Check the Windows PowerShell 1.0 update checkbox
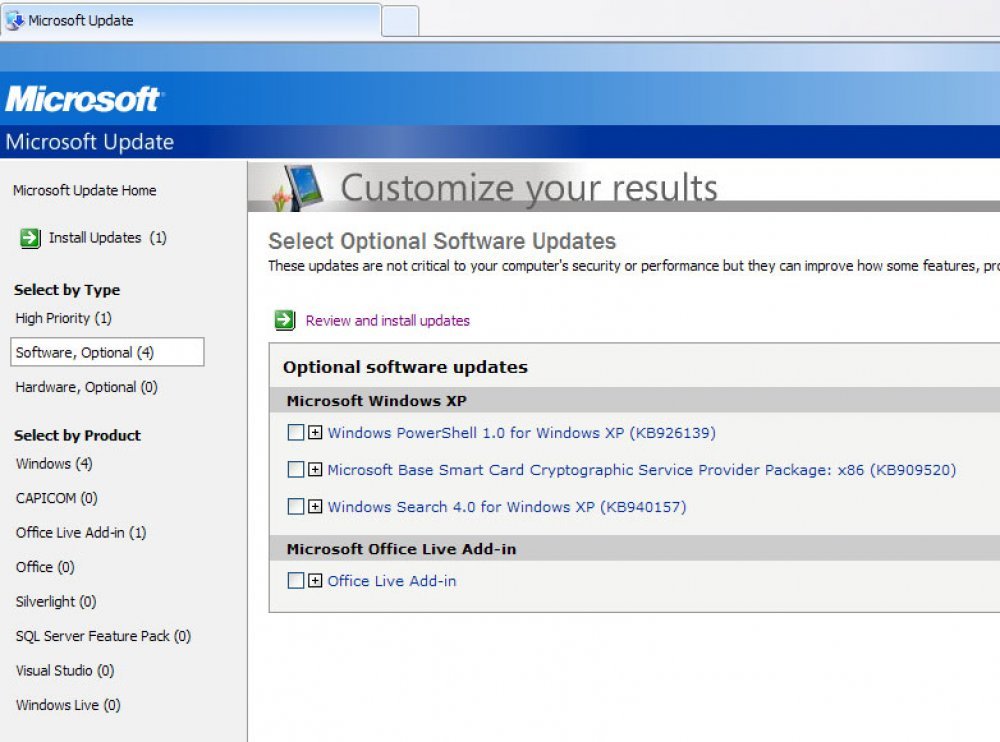 296,433
